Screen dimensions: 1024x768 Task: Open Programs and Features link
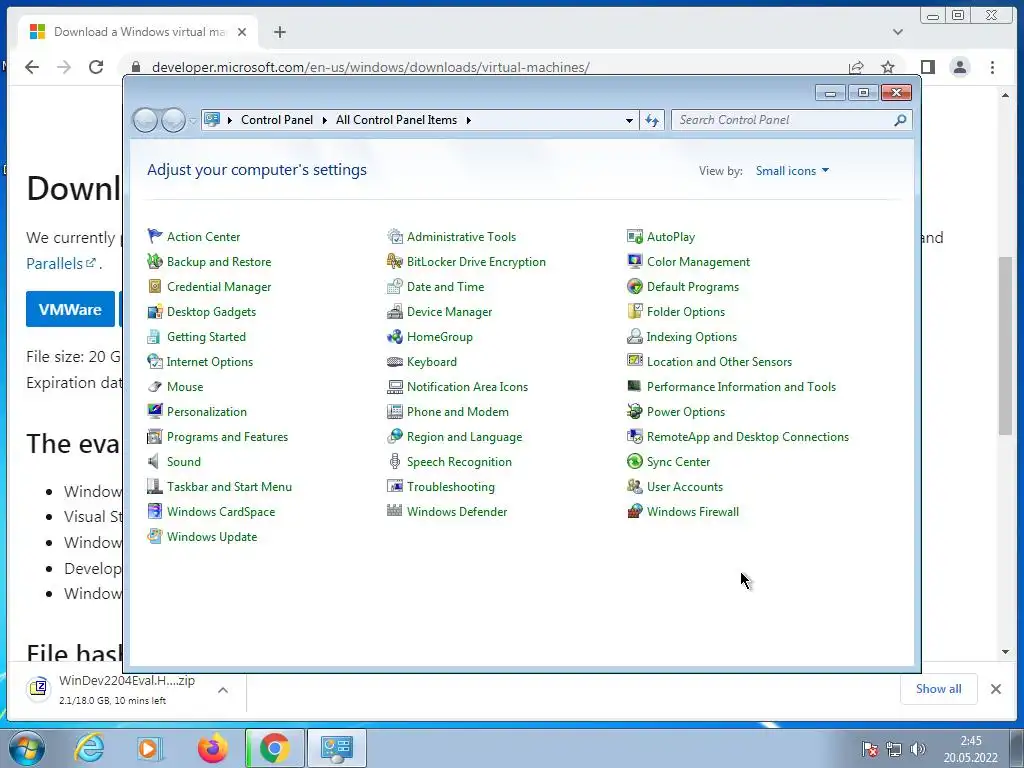(x=227, y=437)
